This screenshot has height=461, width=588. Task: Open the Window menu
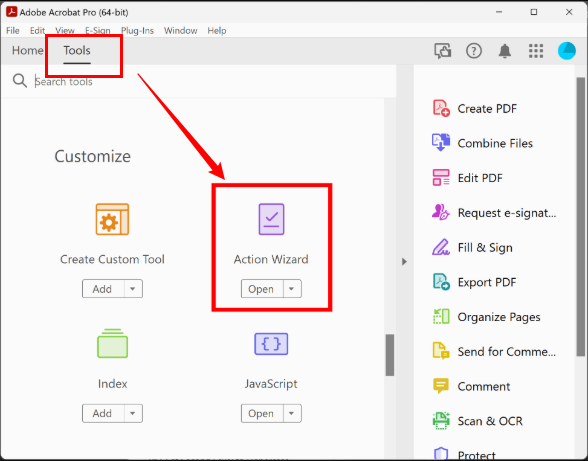click(181, 31)
